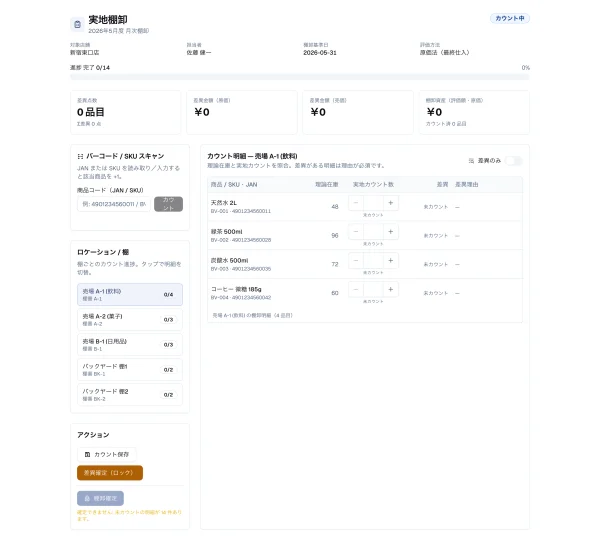This screenshot has width=600, height=543.
Task: Decrease count for 炭酸水 500ml
Action: (x=356, y=261)
